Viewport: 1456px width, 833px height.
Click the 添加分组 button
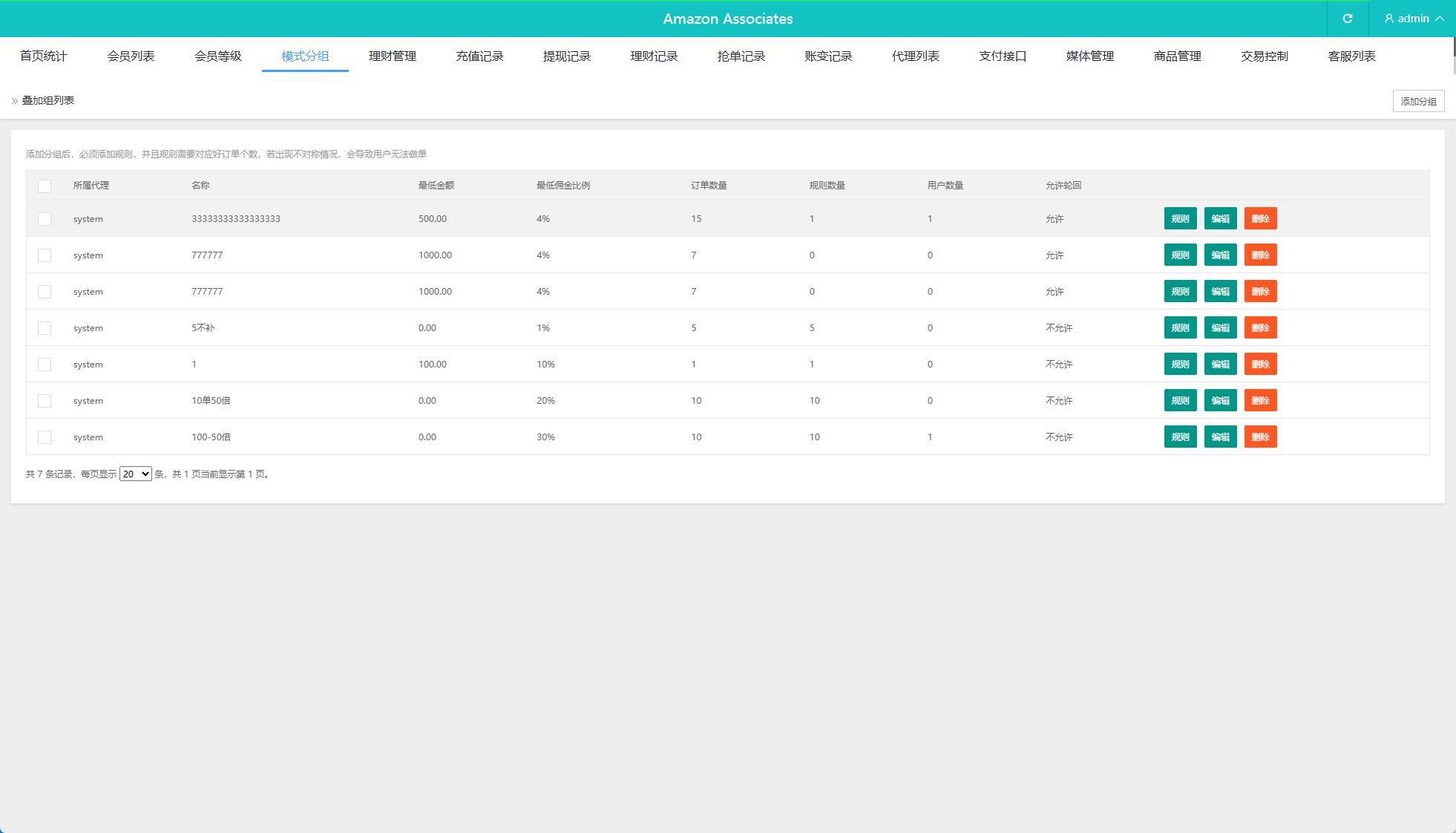(x=1418, y=101)
